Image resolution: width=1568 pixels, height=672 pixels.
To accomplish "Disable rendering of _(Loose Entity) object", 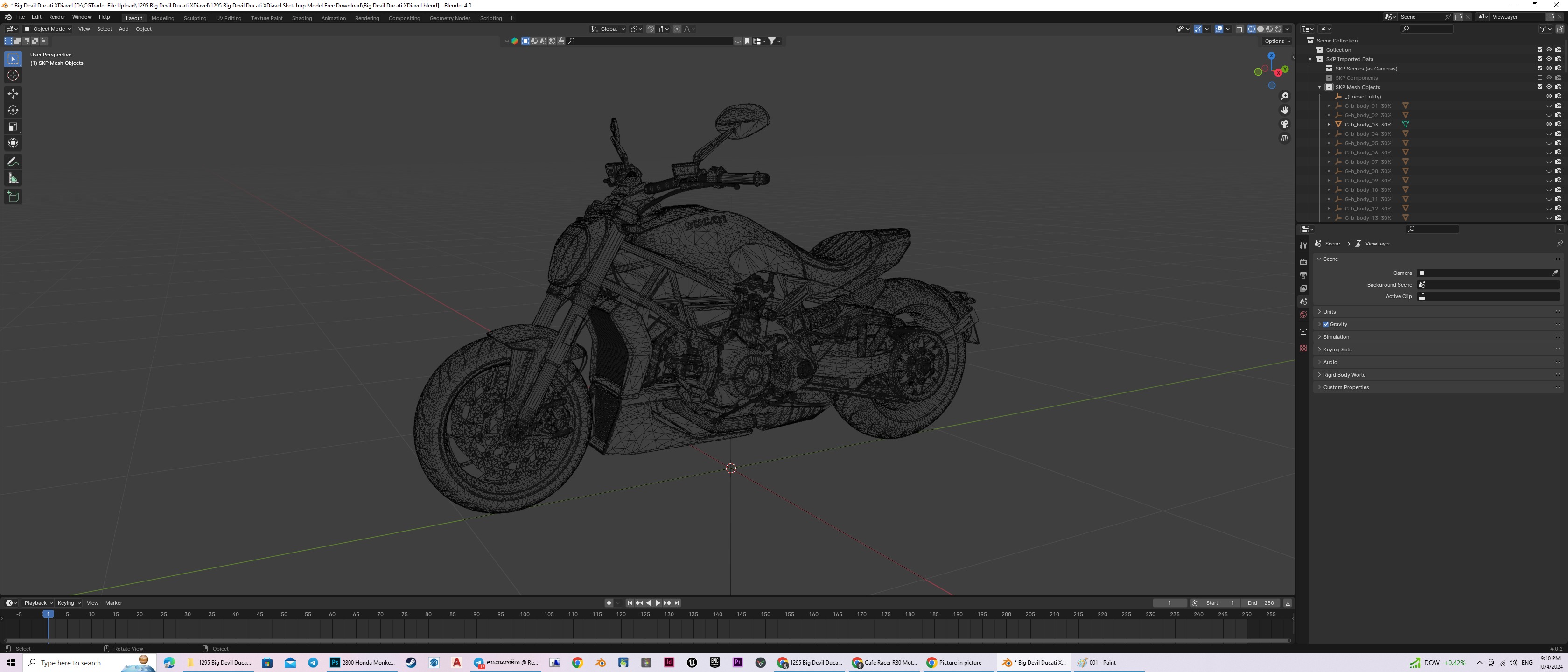I will click(1558, 96).
